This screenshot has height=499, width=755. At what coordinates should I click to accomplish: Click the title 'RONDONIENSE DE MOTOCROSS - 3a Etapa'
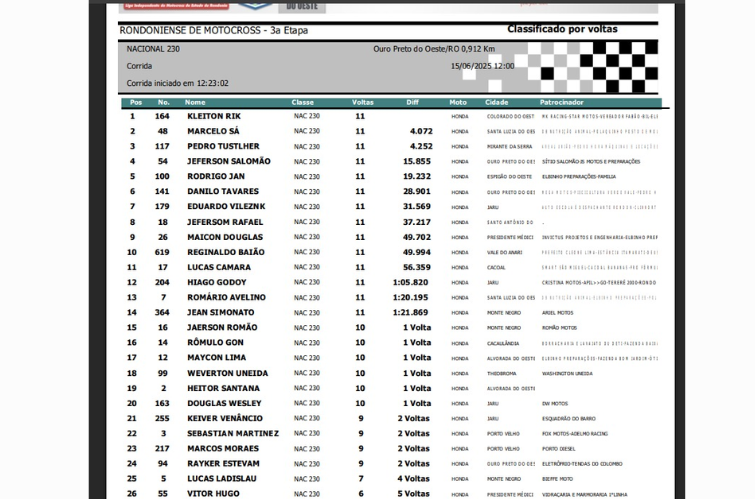pos(213,31)
